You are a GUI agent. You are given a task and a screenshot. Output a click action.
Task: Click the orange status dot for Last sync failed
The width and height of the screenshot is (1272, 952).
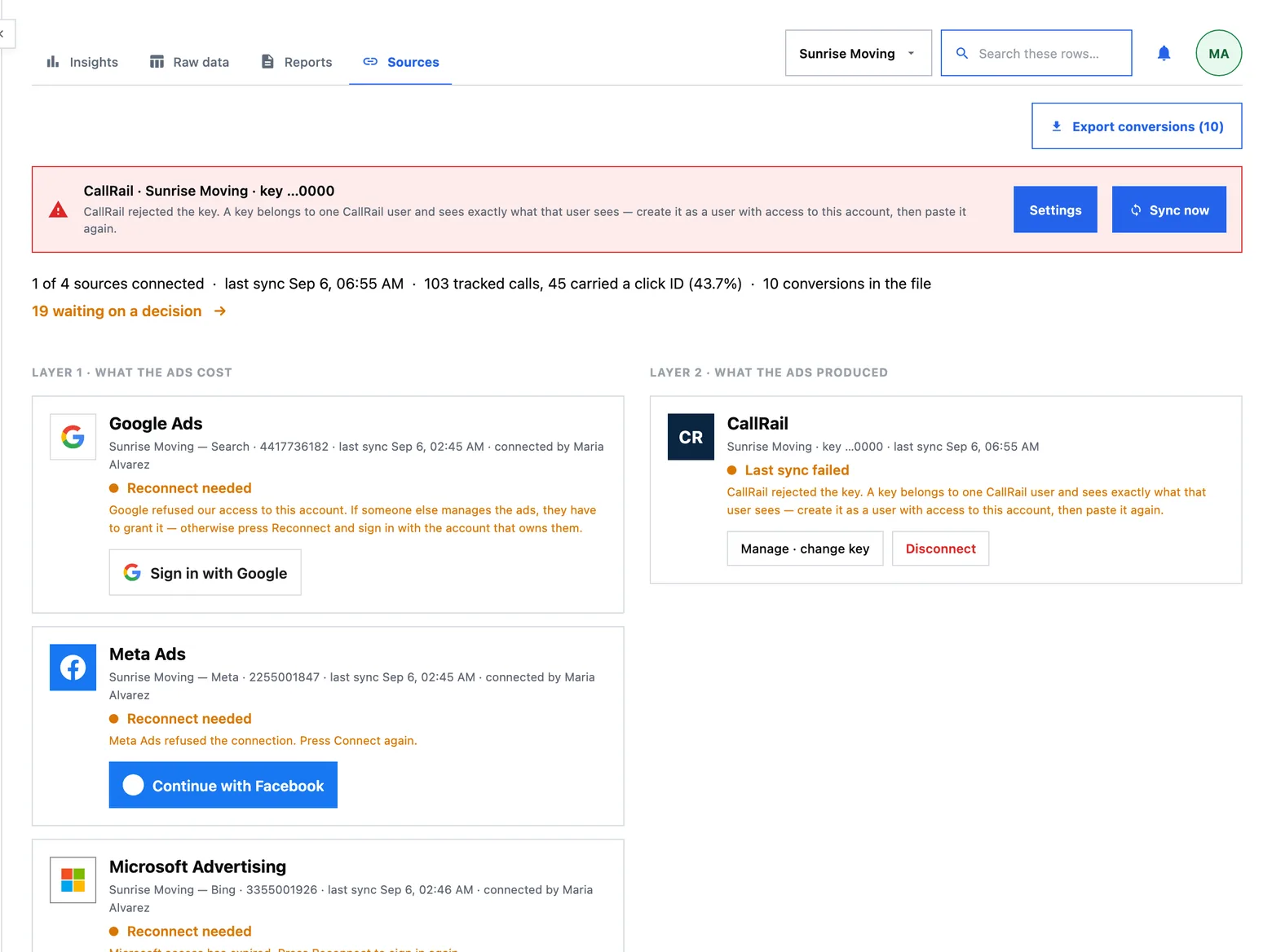click(x=732, y=470)
